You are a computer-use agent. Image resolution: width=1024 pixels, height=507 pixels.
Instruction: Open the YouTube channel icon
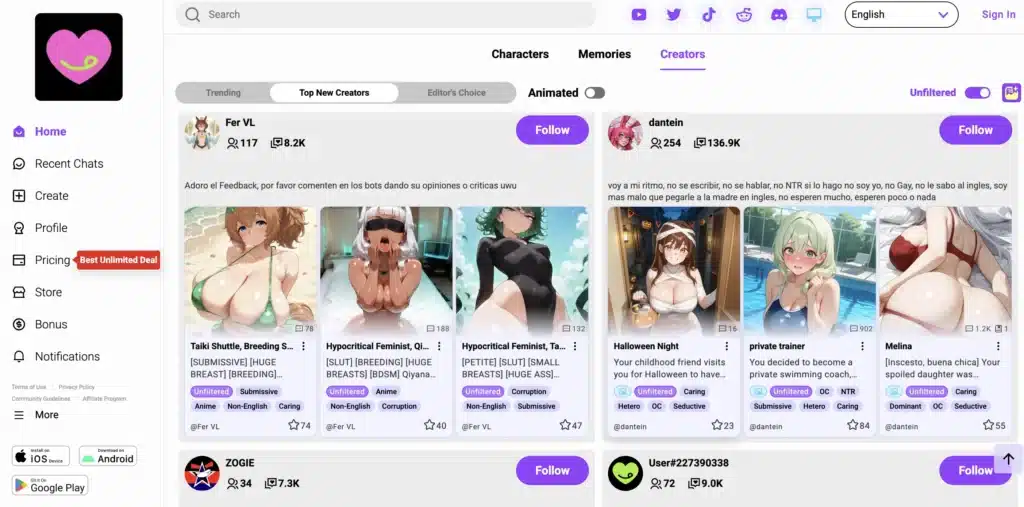639,15
